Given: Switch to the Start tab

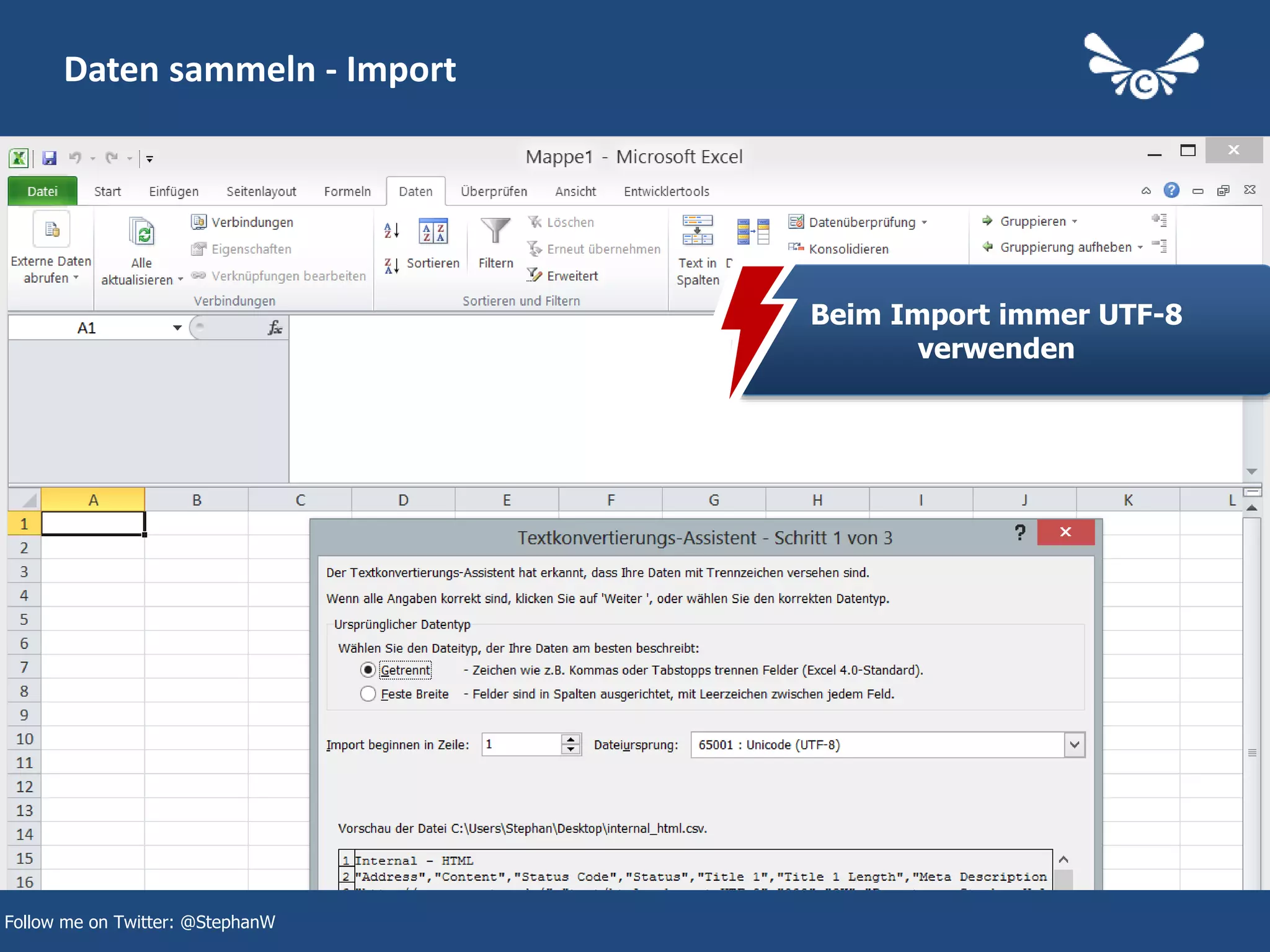Looking at the screenshot, I should click(107, 191).
